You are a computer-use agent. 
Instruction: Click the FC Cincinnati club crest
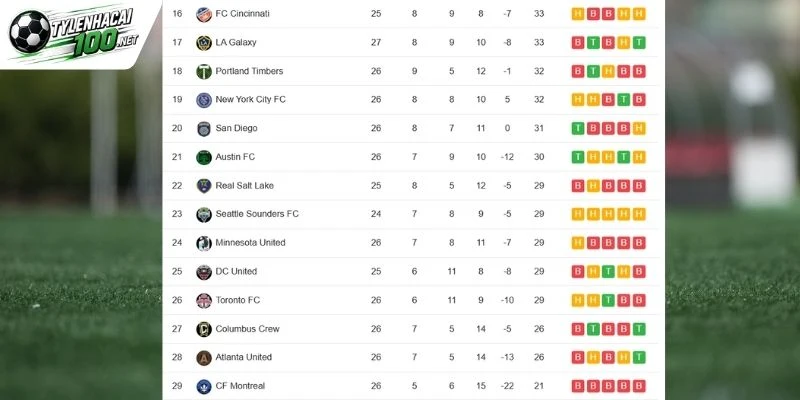[x=204, y=14]
